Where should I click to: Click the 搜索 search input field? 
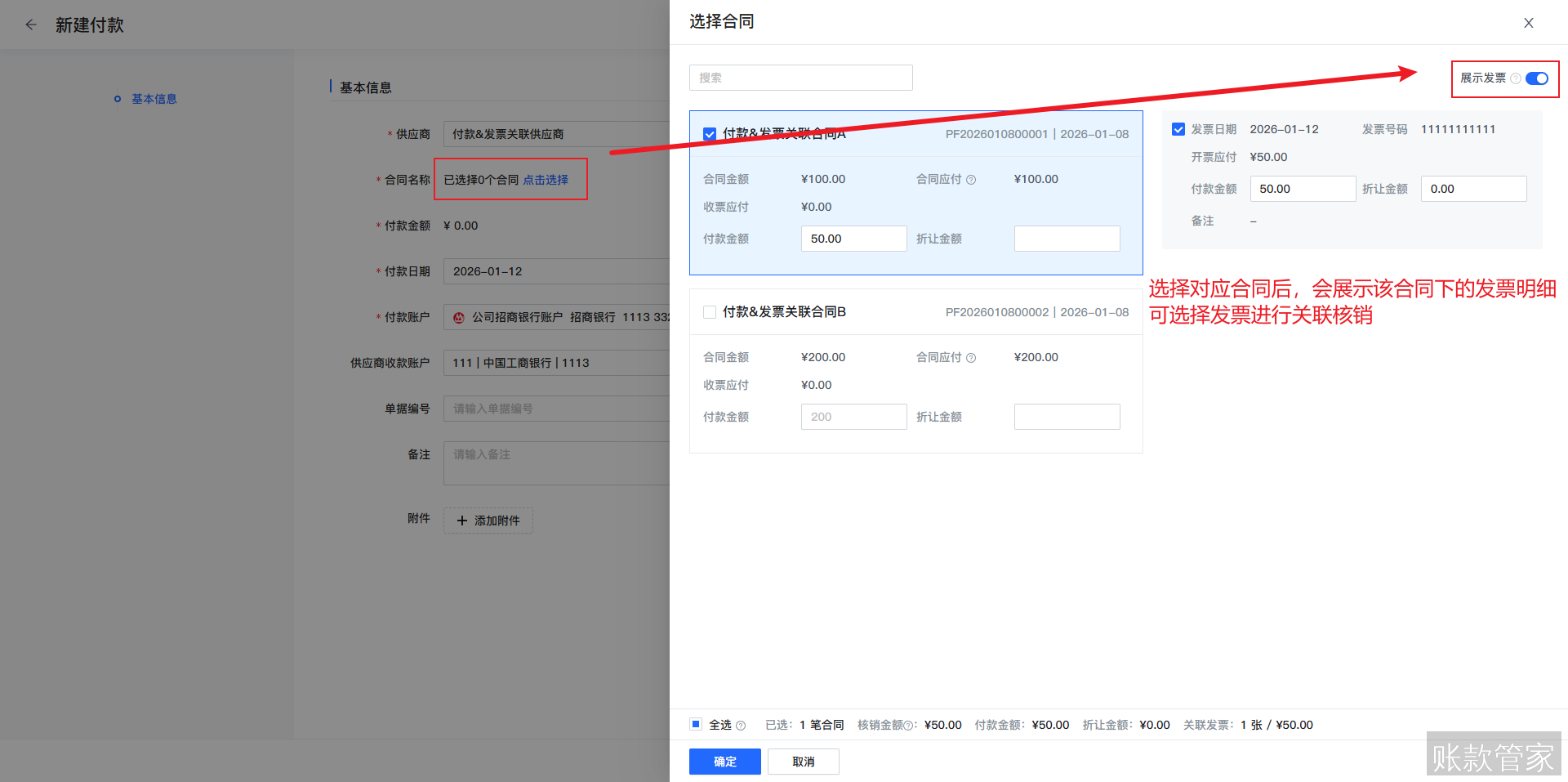coord(800,78)
